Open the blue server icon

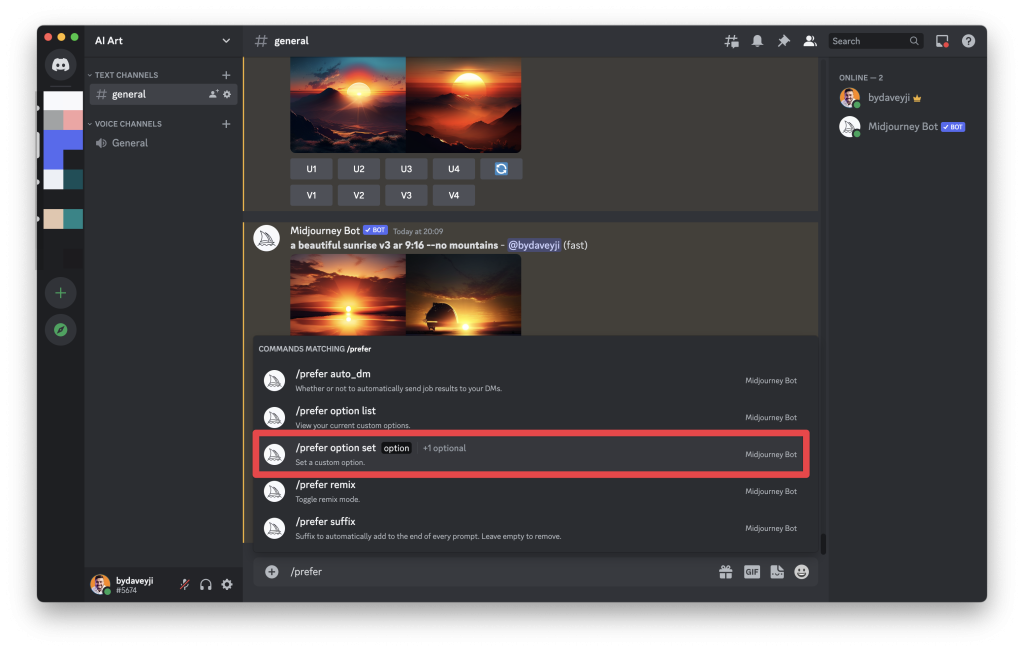pos(63,150)
